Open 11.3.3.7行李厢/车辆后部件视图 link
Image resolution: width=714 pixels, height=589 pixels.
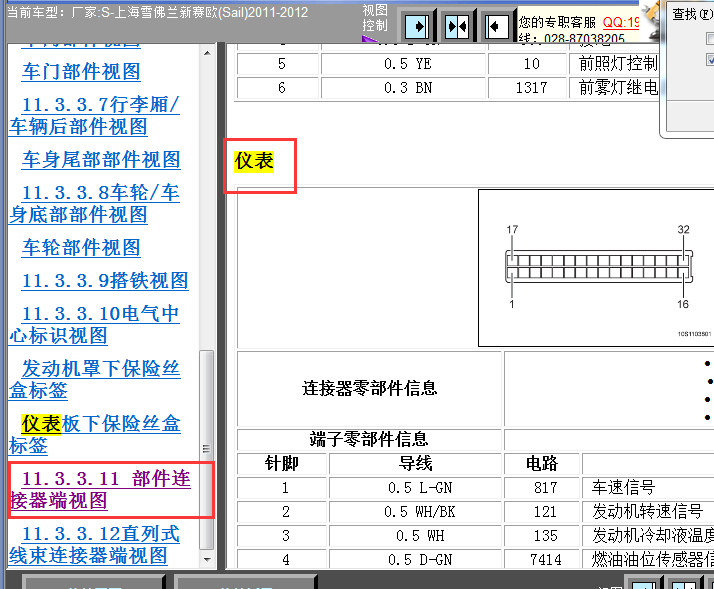(95, 115)
